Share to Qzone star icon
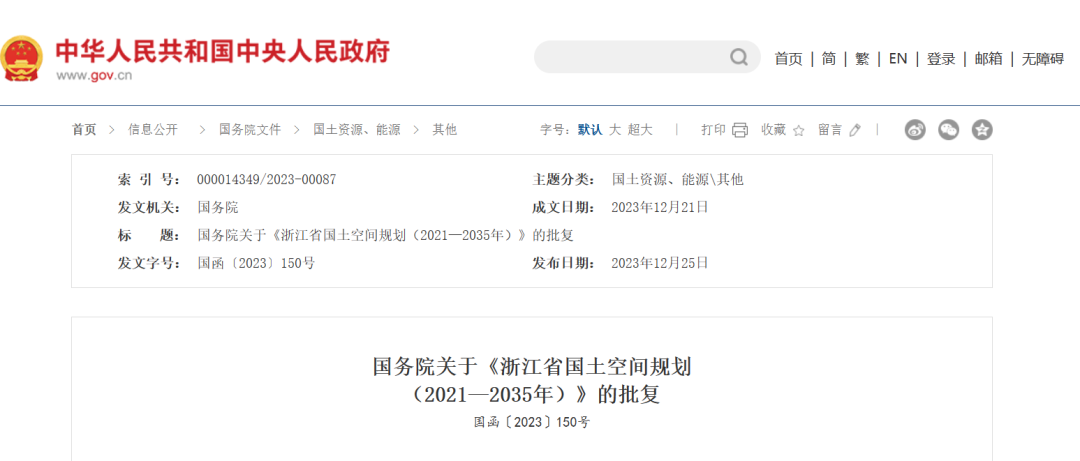This screenshot has height=461, width=1080. [x=982, y=130]
